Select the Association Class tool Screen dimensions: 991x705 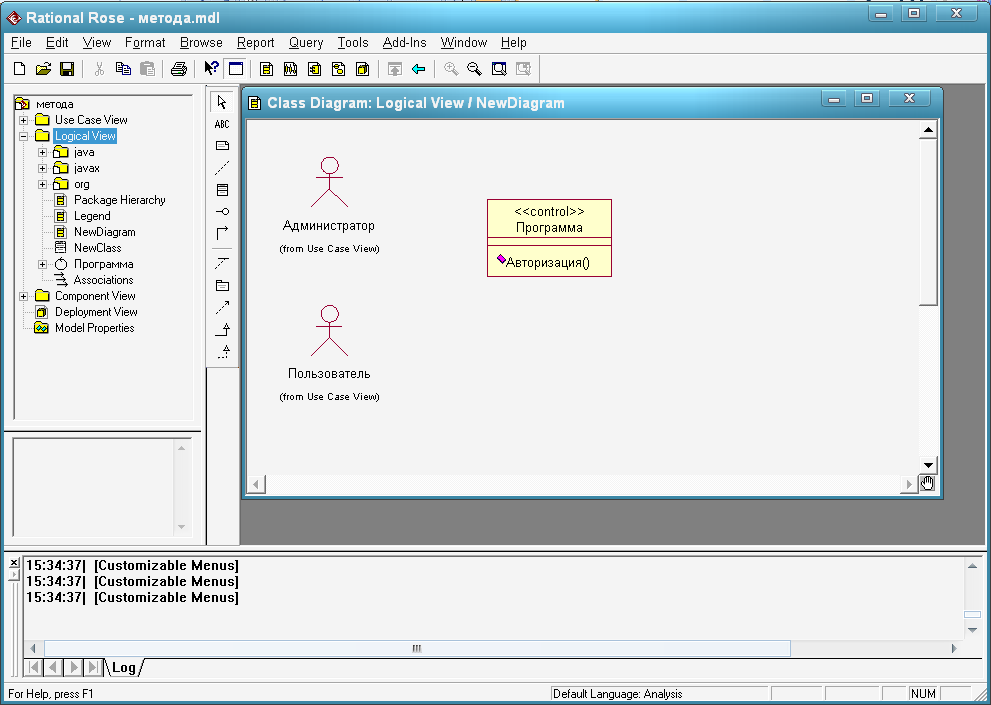coord(222,263)
